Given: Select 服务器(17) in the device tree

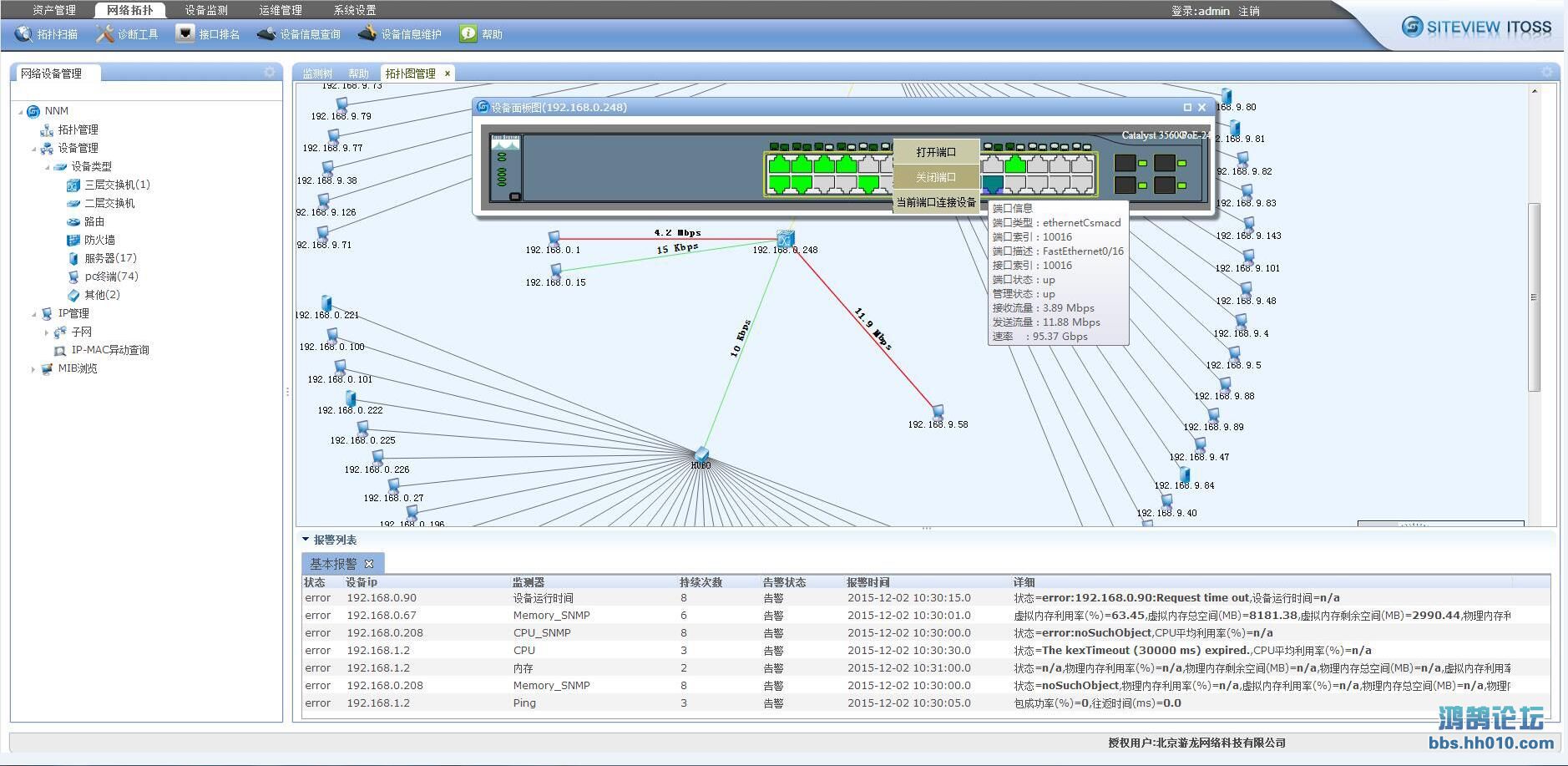Looking at the screenshot, I should [x=110, y=258].
